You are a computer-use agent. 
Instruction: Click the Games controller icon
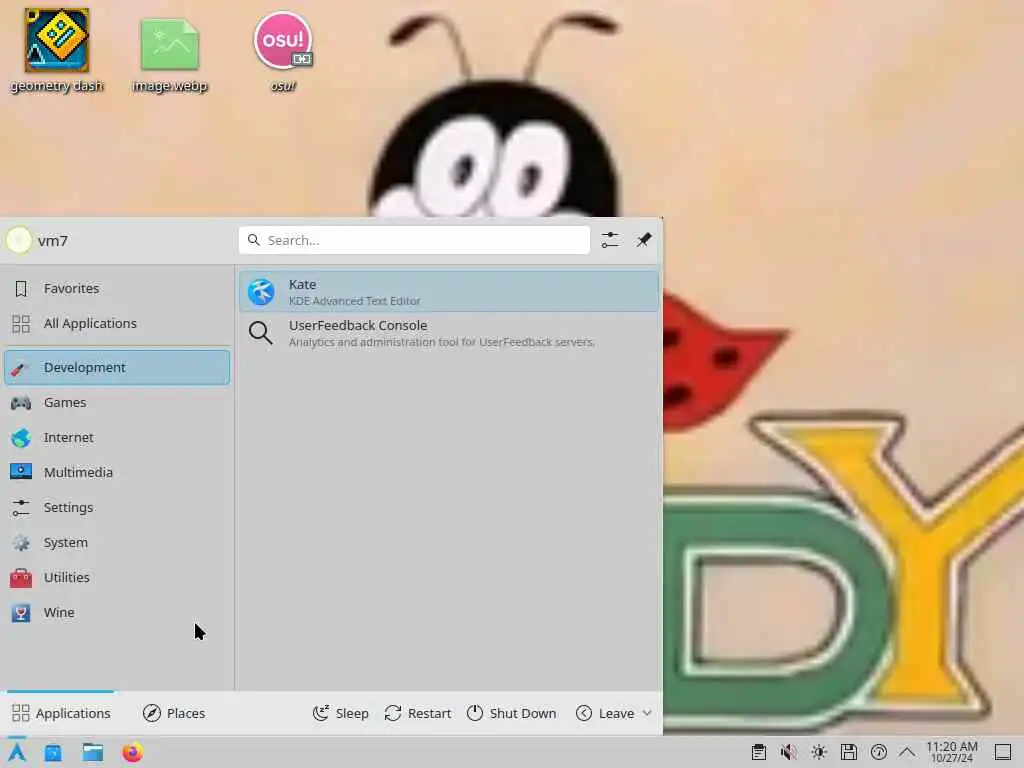[21, 402]
